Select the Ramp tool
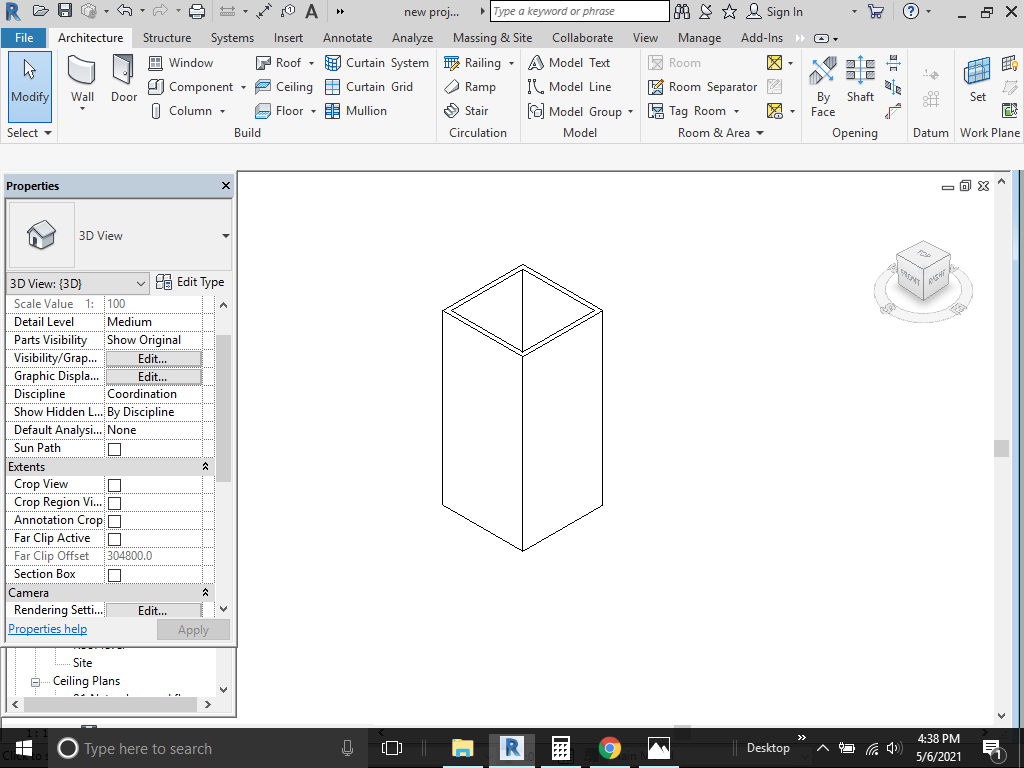1024x768 pixels. click(x=470, y=87)
